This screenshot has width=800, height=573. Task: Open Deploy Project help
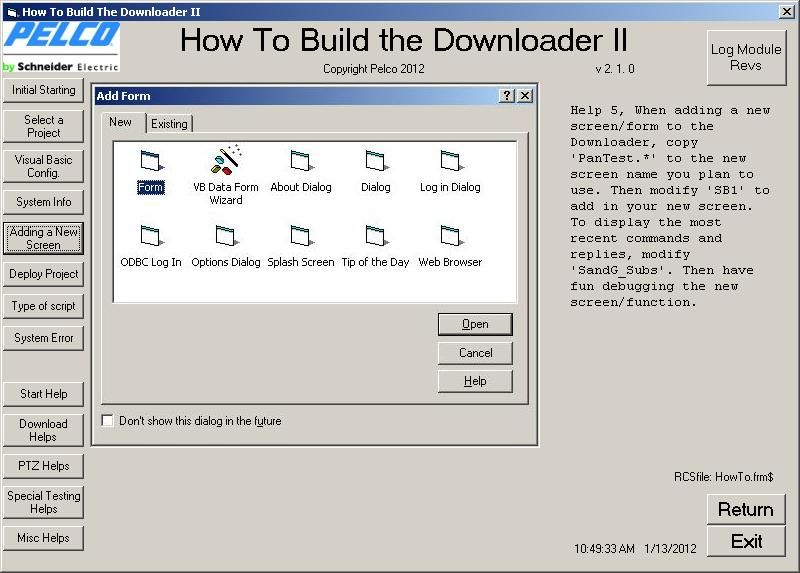pyautogui.click(x=43, y=274)
